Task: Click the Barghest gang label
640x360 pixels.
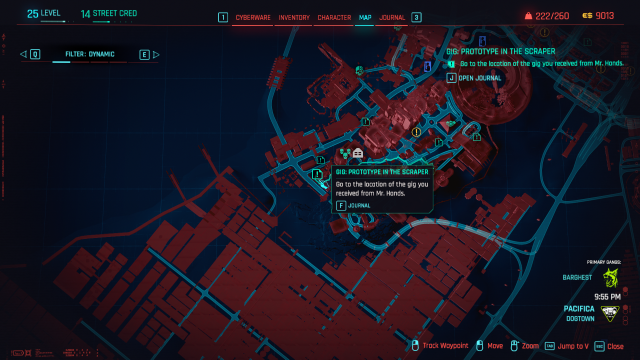Action: (577, 278)
